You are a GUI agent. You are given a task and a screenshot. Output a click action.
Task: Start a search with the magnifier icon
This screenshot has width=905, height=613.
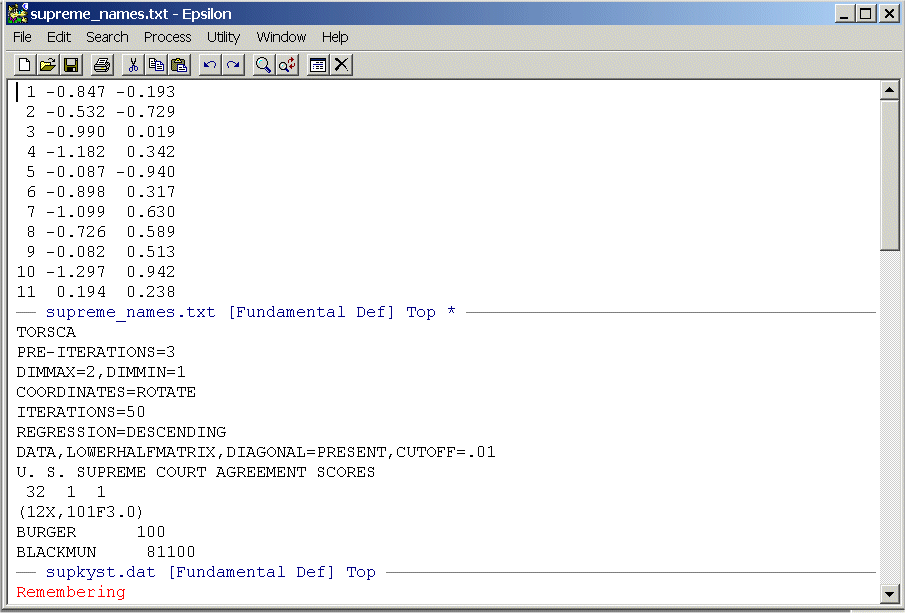263,65
